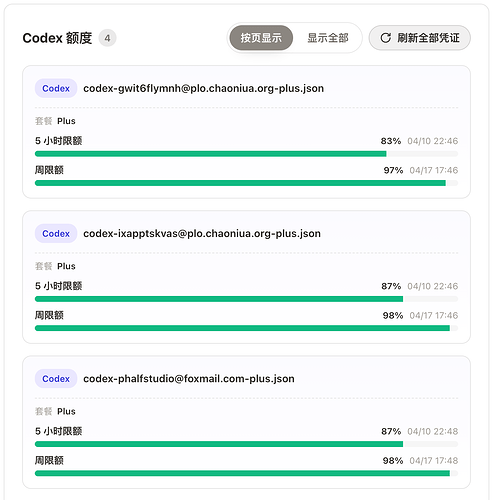Click 套餐 Plus label in gwit6flymnh card
This screenshot has height=500, width=493.
click(x=55, y=121)
